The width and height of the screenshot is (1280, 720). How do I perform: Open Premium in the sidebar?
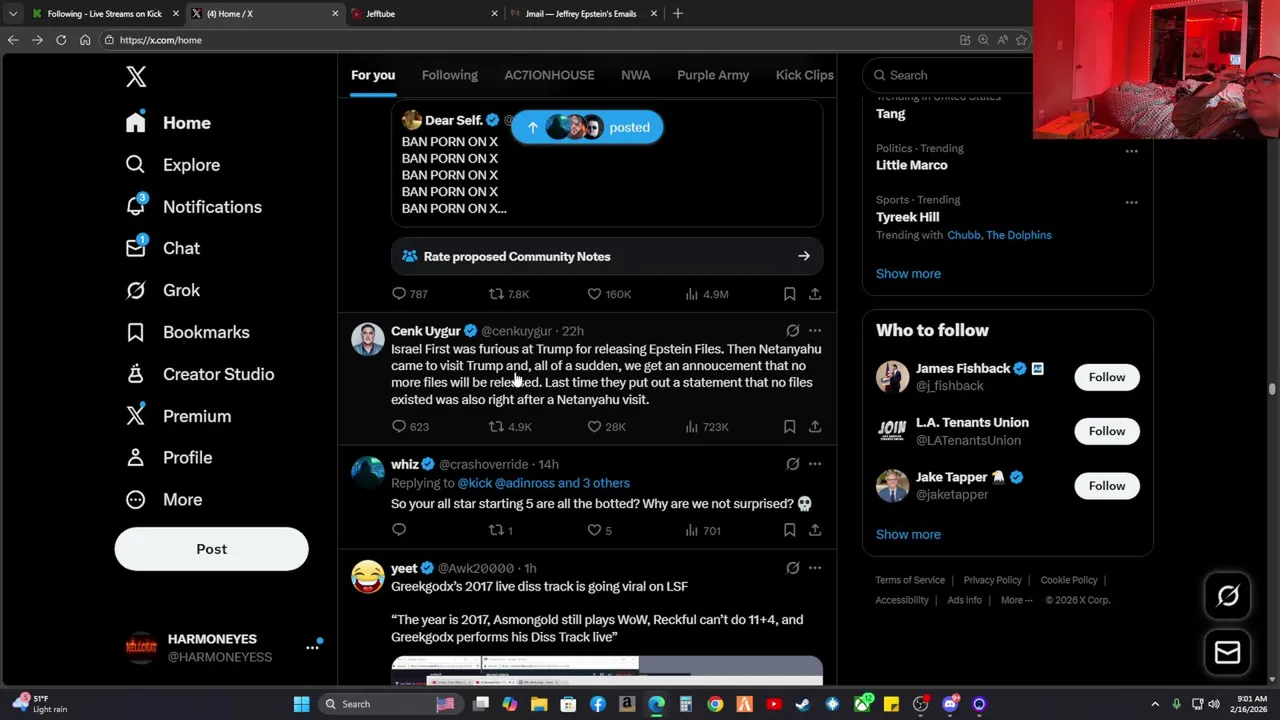(x=178, y=416)
